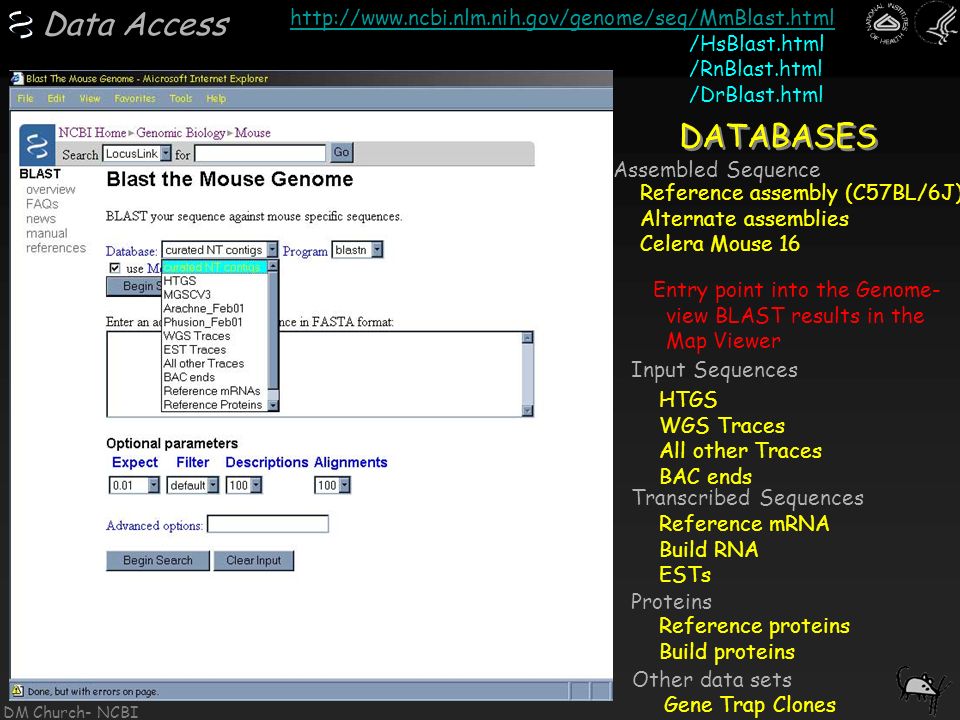Click the Database label link

click(132, 251)
